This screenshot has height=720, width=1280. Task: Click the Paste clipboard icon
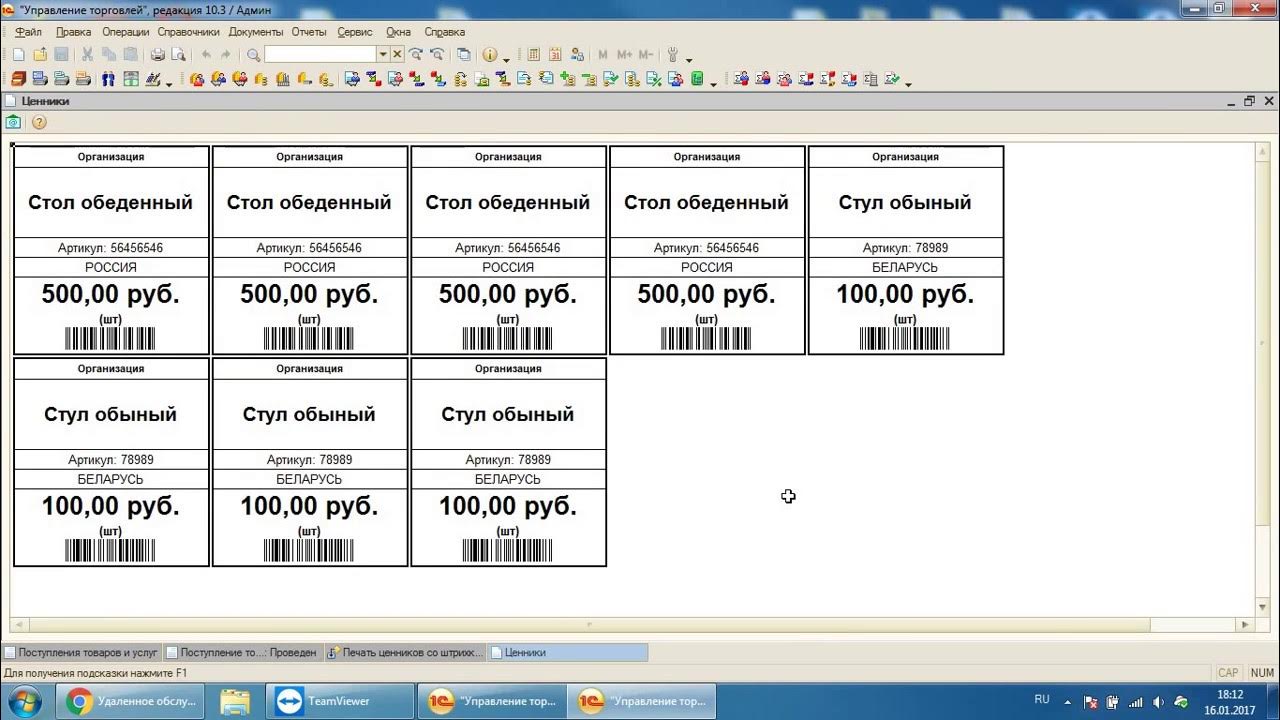(130, 54)
